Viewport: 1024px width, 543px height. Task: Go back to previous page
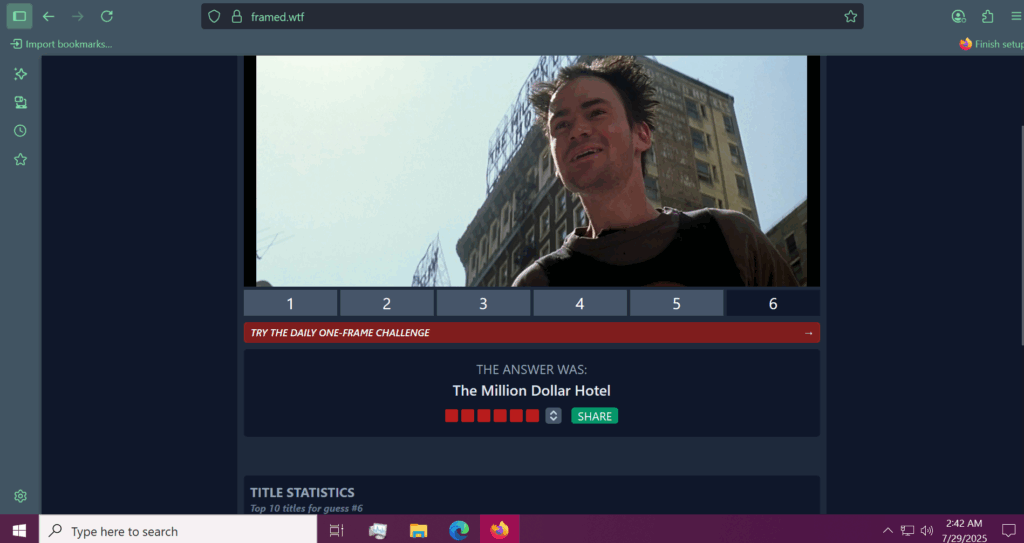(x=48, y=16)
